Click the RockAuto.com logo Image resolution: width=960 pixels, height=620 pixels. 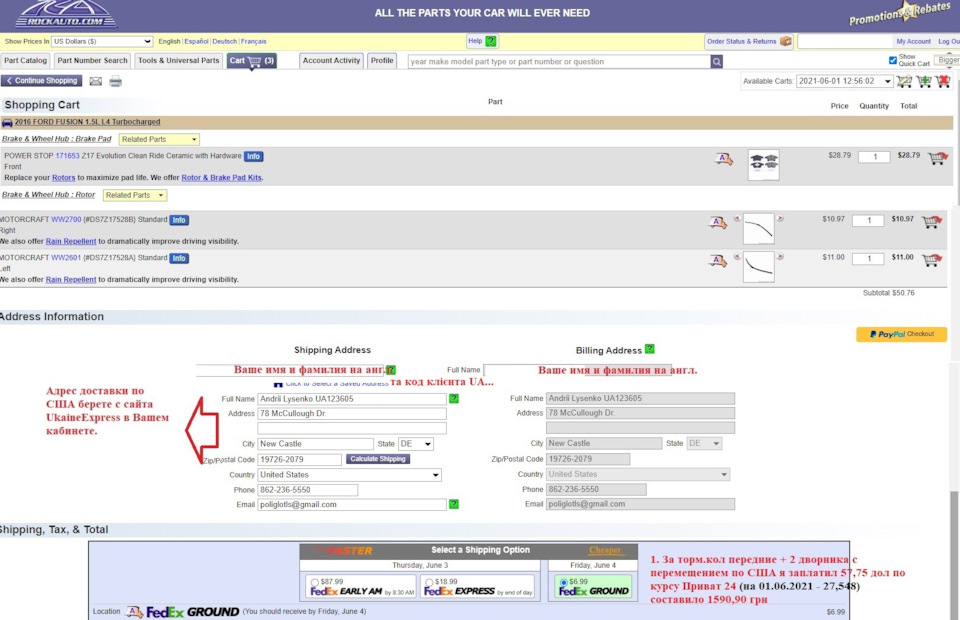click(66, 14)
